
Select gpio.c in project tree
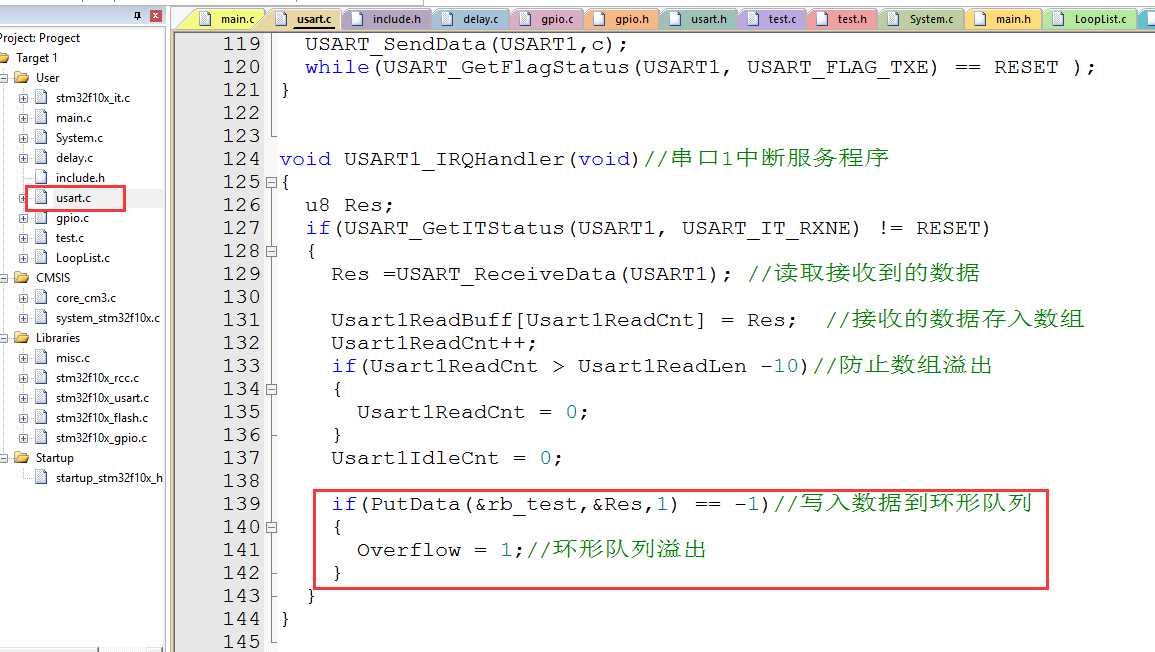pos(71,218)
